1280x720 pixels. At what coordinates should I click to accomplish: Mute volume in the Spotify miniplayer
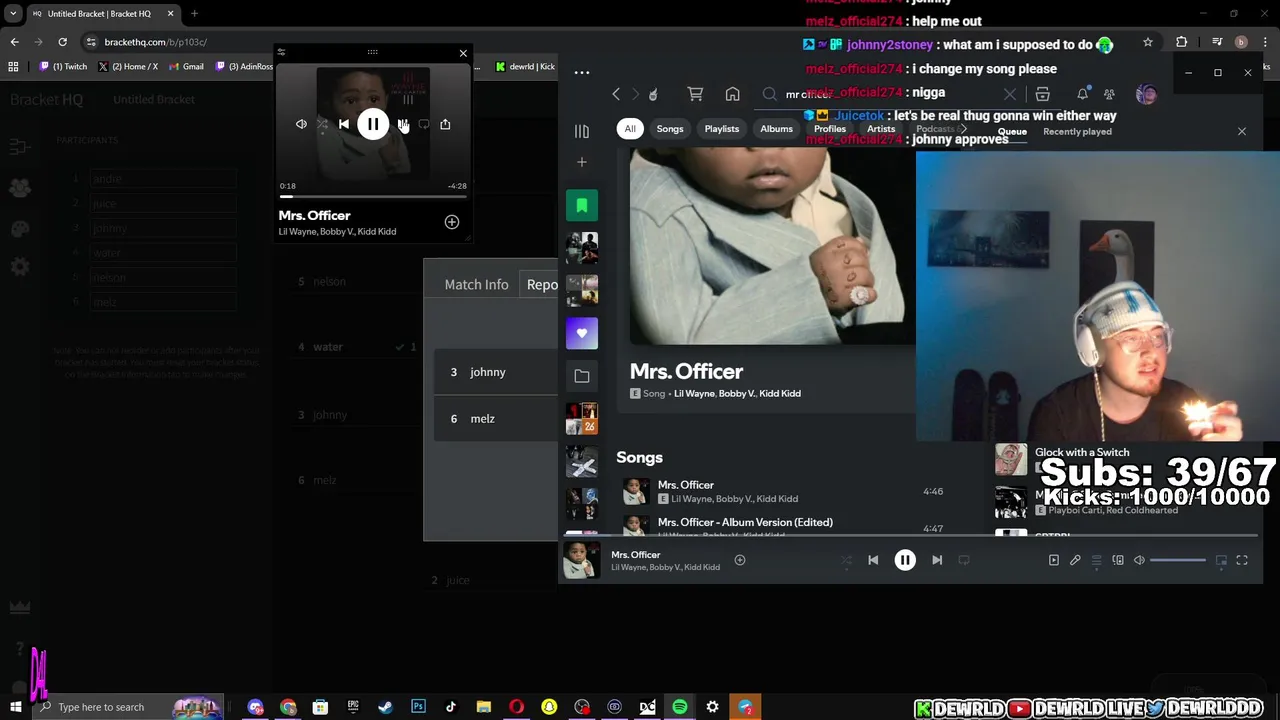click(x=301, y=124)
